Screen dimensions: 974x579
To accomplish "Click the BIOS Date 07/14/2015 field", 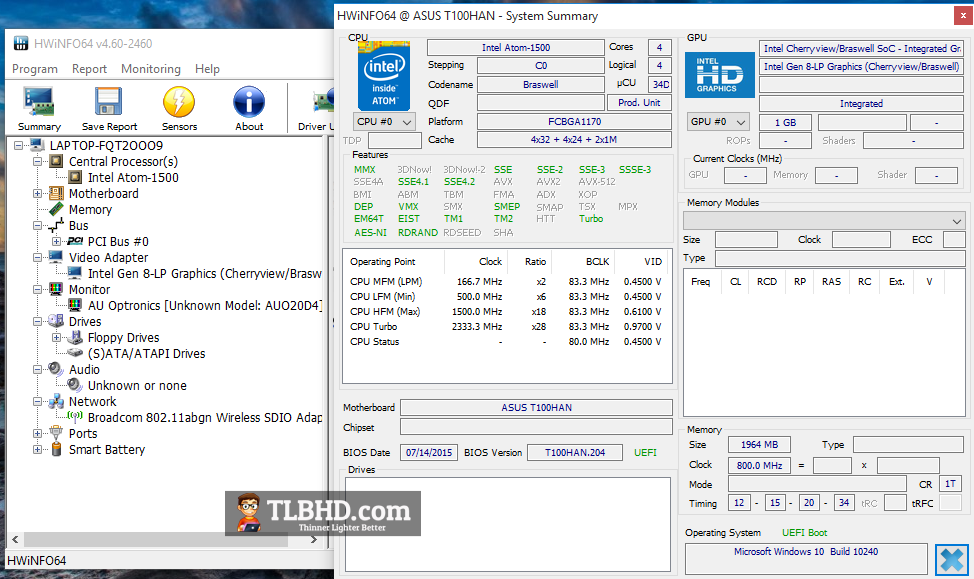I will [x=429, y=452].
